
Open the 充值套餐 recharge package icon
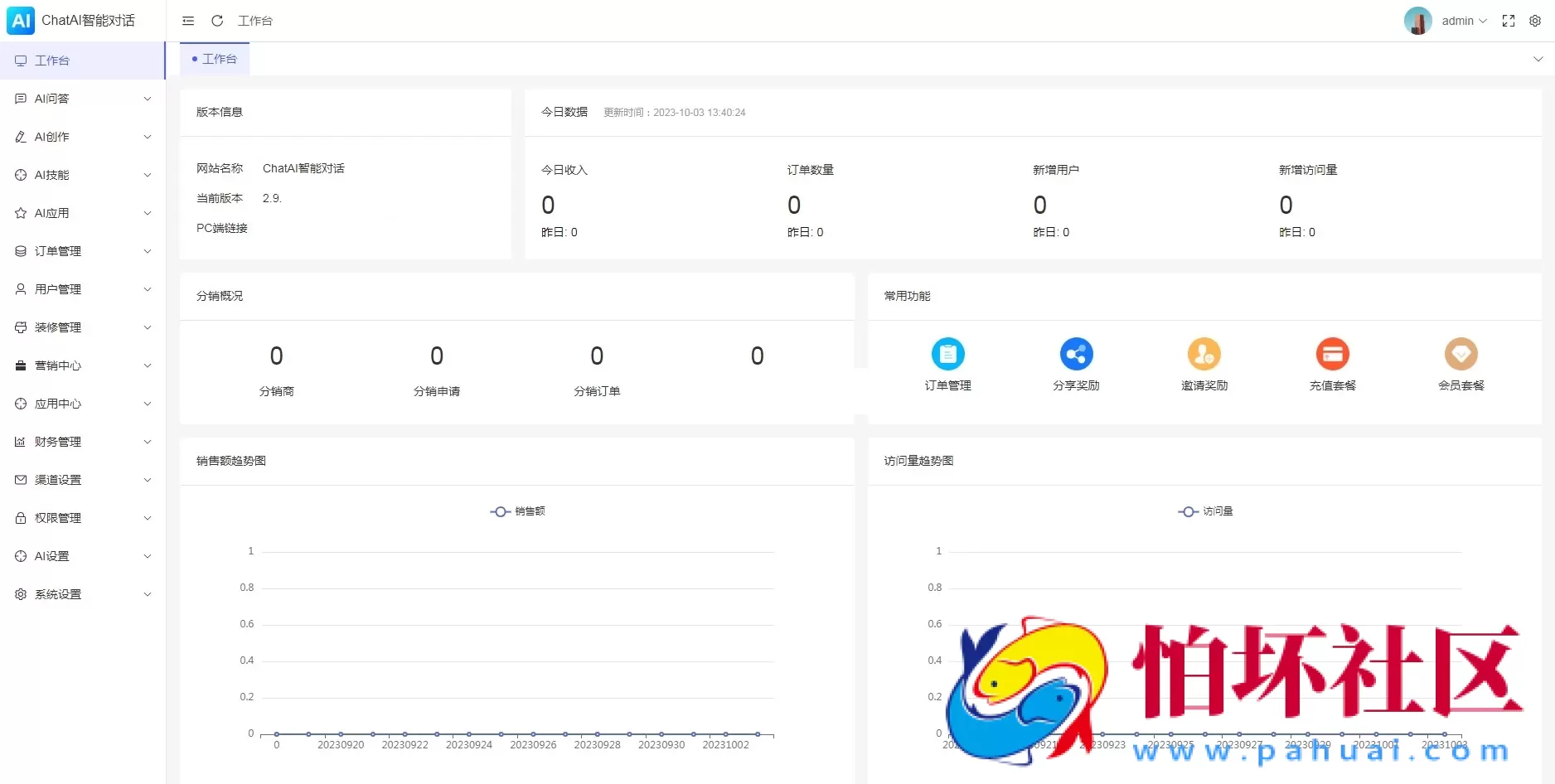(1333, 355)
